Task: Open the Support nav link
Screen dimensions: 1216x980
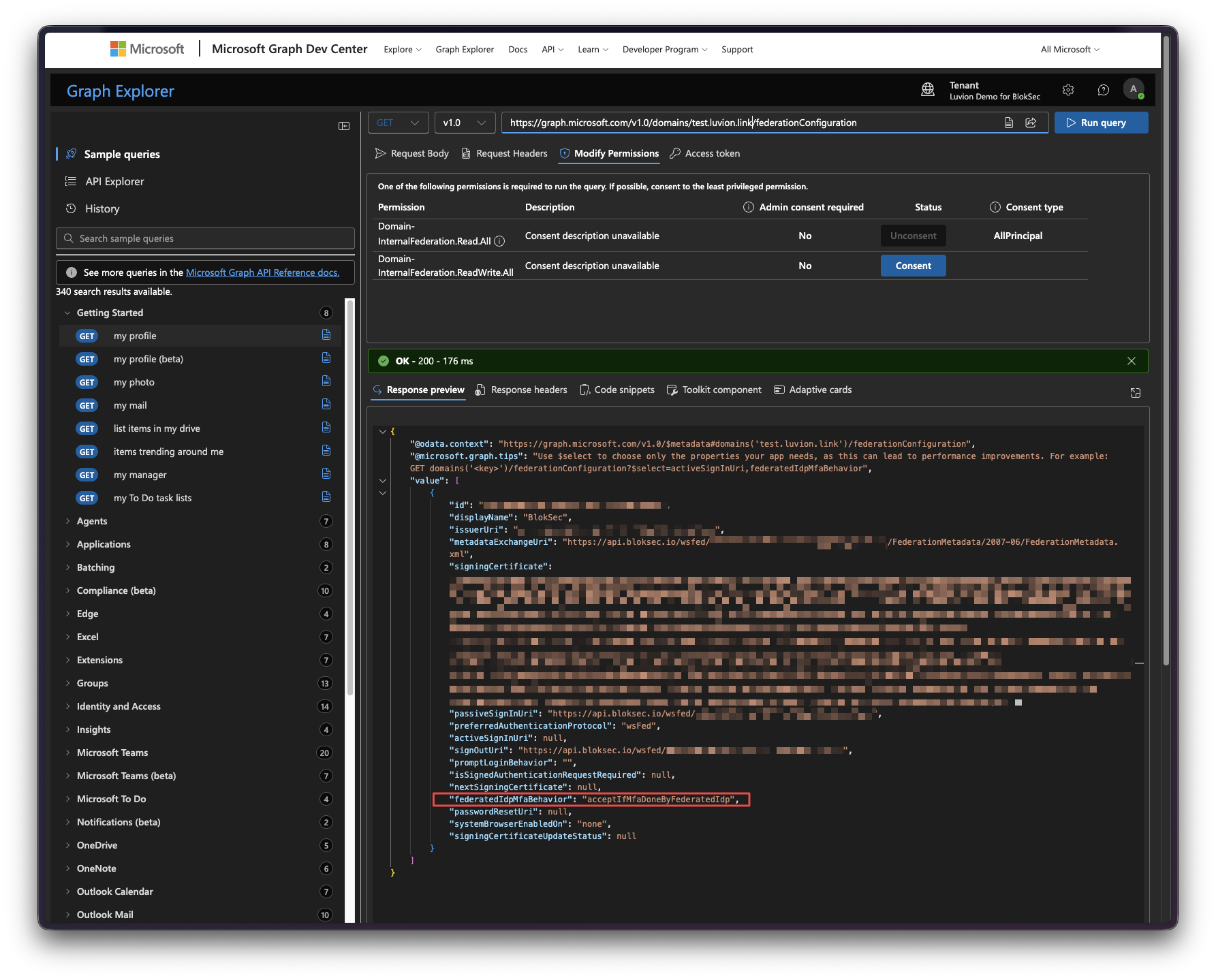Action: 737,49
